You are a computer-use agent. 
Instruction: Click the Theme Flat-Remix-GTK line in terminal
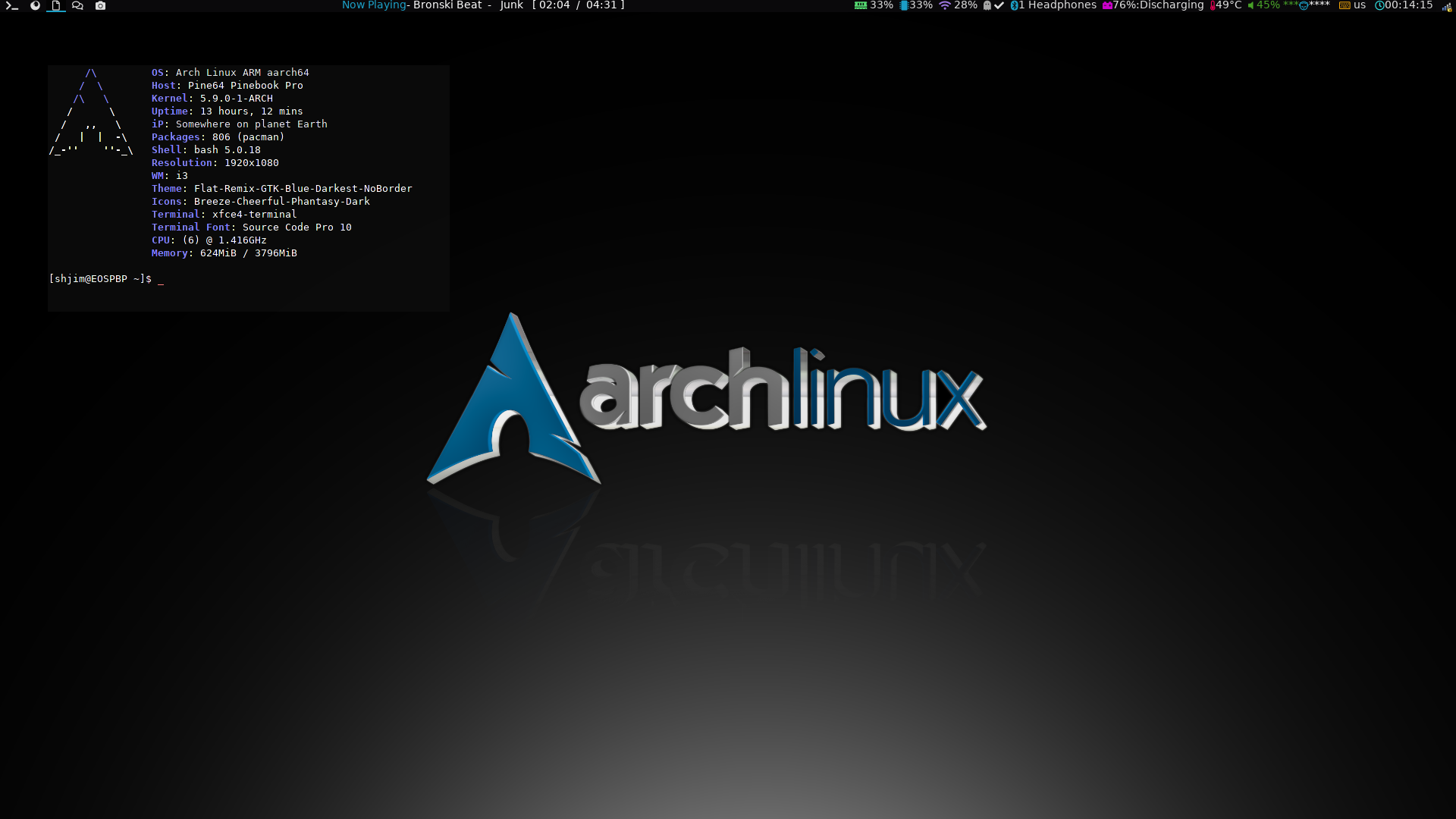[x=282, y=189]
